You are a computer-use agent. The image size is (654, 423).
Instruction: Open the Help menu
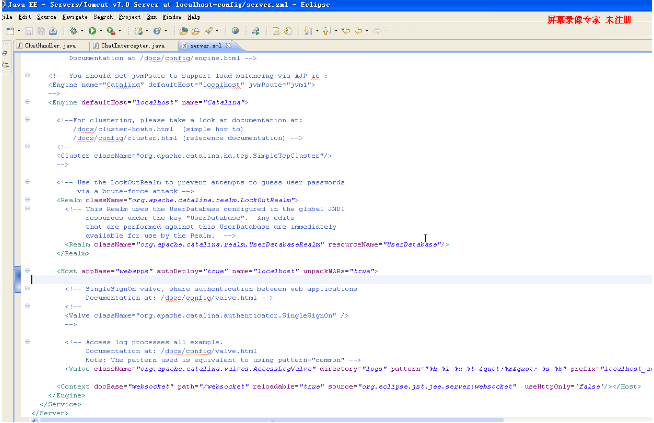(194, 17)
